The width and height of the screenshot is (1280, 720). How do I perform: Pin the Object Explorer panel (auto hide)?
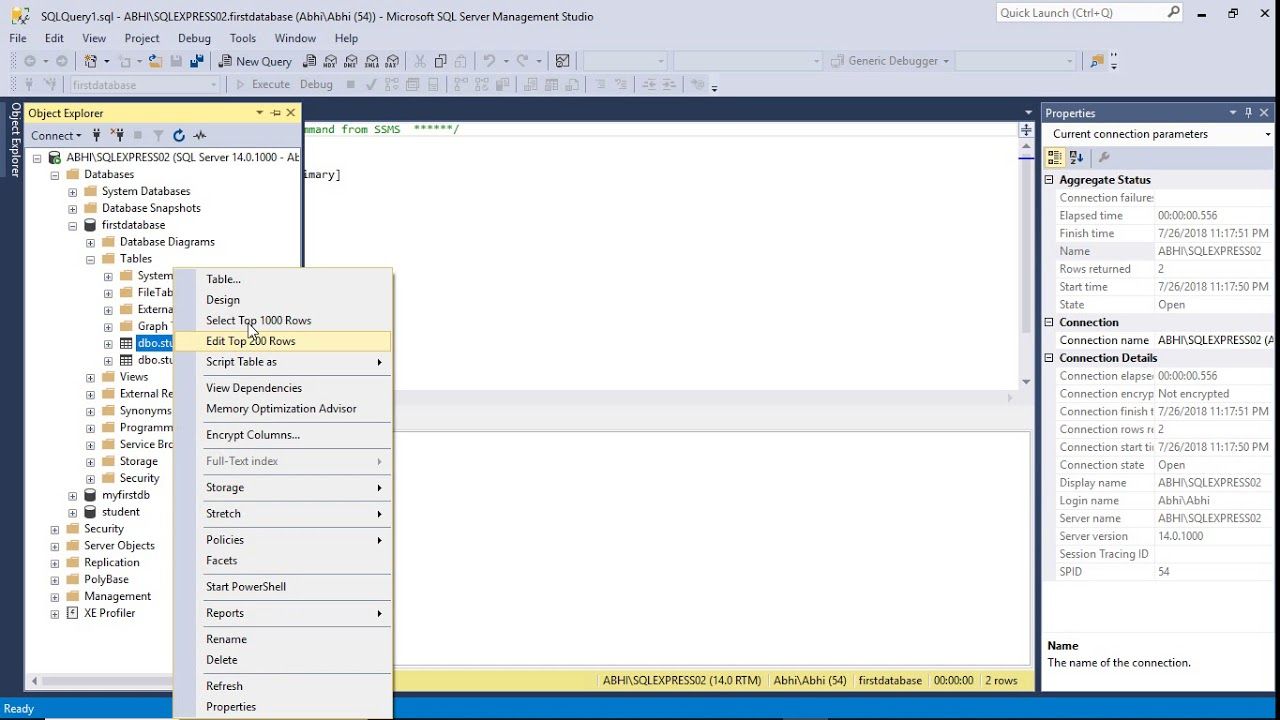click(x=276, y=113)
